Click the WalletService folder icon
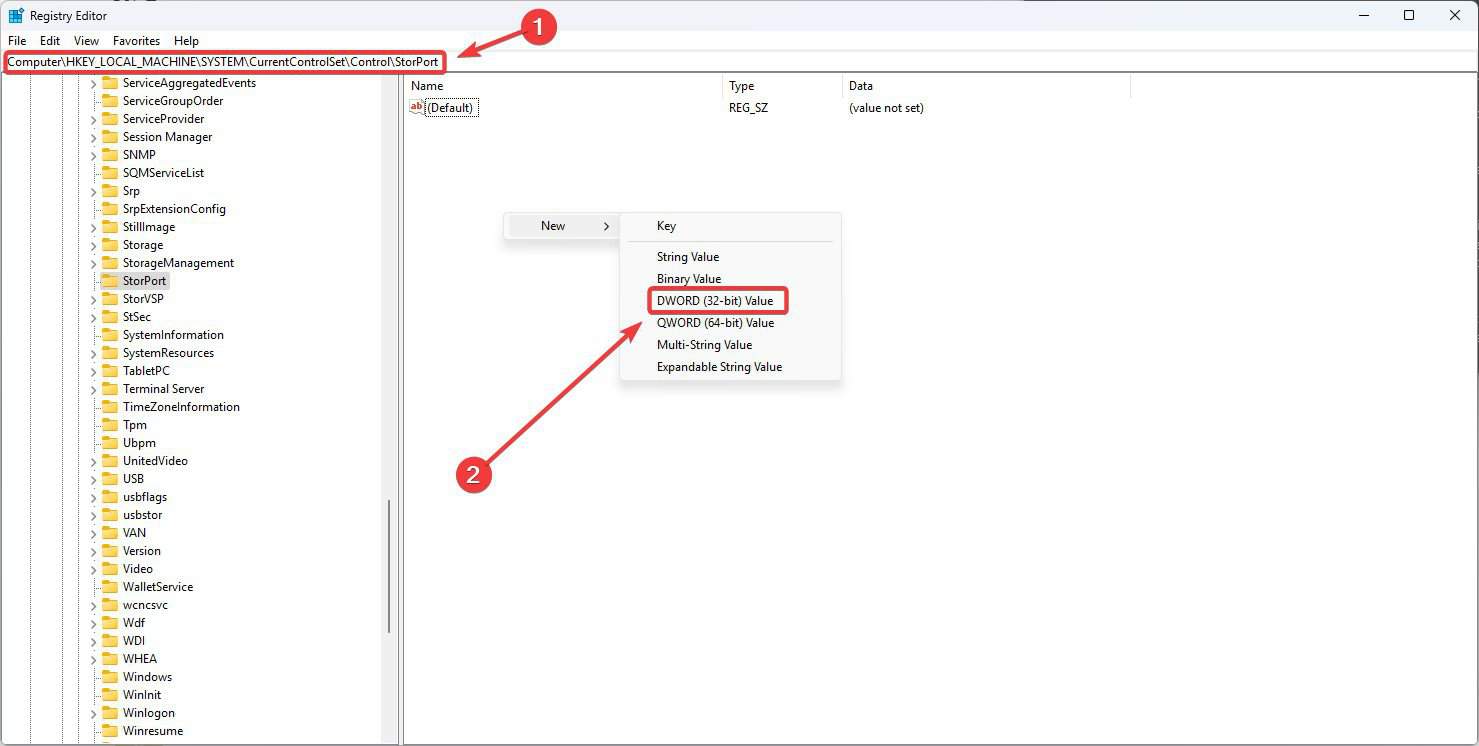The width and height of the screenshot is (1479, 746). click(110, 587)
